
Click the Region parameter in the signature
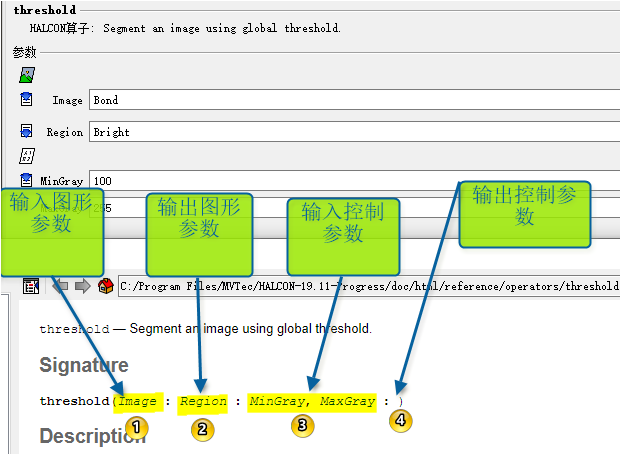pyautogui.click(x=203, y=401)
